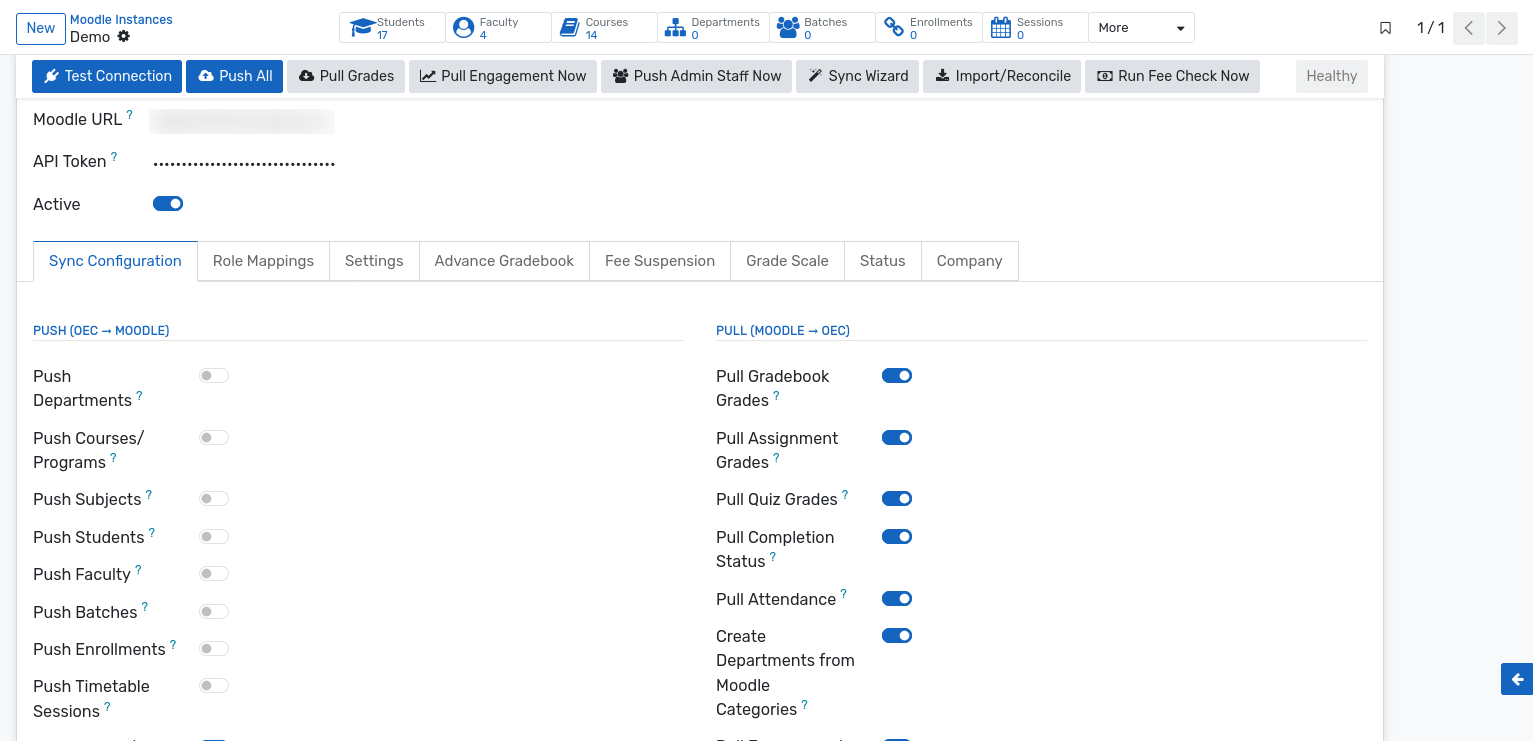The width and height of the screenshot is (1533, 741).
Task: Disable the Pull Gradebook Grades toggle
Action: [x=897, y=376]
